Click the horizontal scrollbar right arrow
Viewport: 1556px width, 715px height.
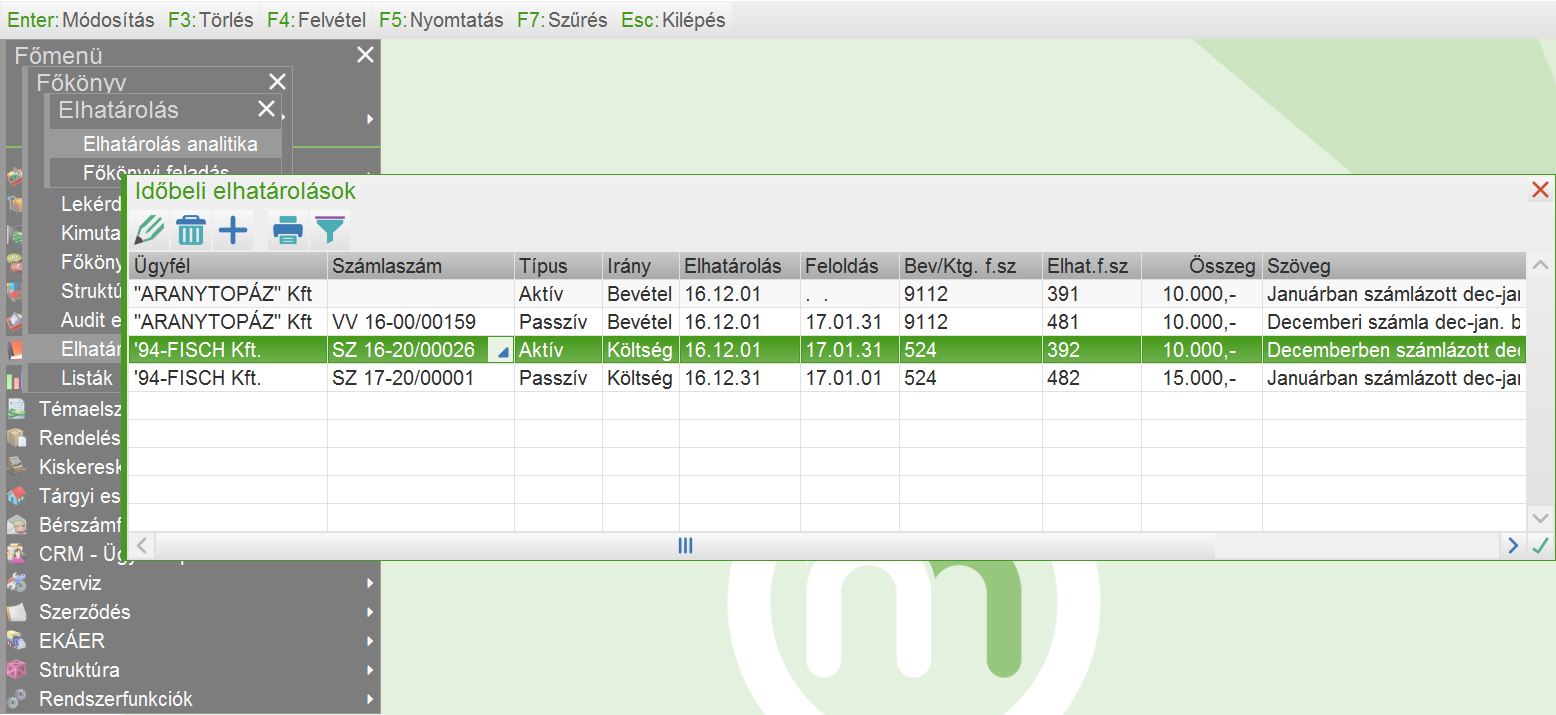click(1513, 546)
